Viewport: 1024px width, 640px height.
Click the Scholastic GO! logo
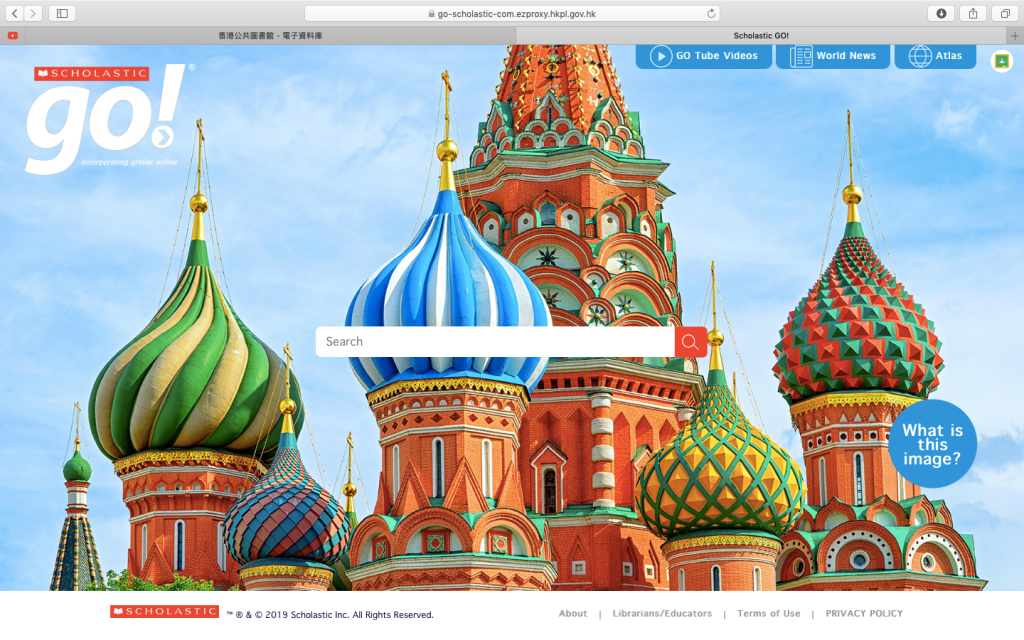[x=106, y=118]
